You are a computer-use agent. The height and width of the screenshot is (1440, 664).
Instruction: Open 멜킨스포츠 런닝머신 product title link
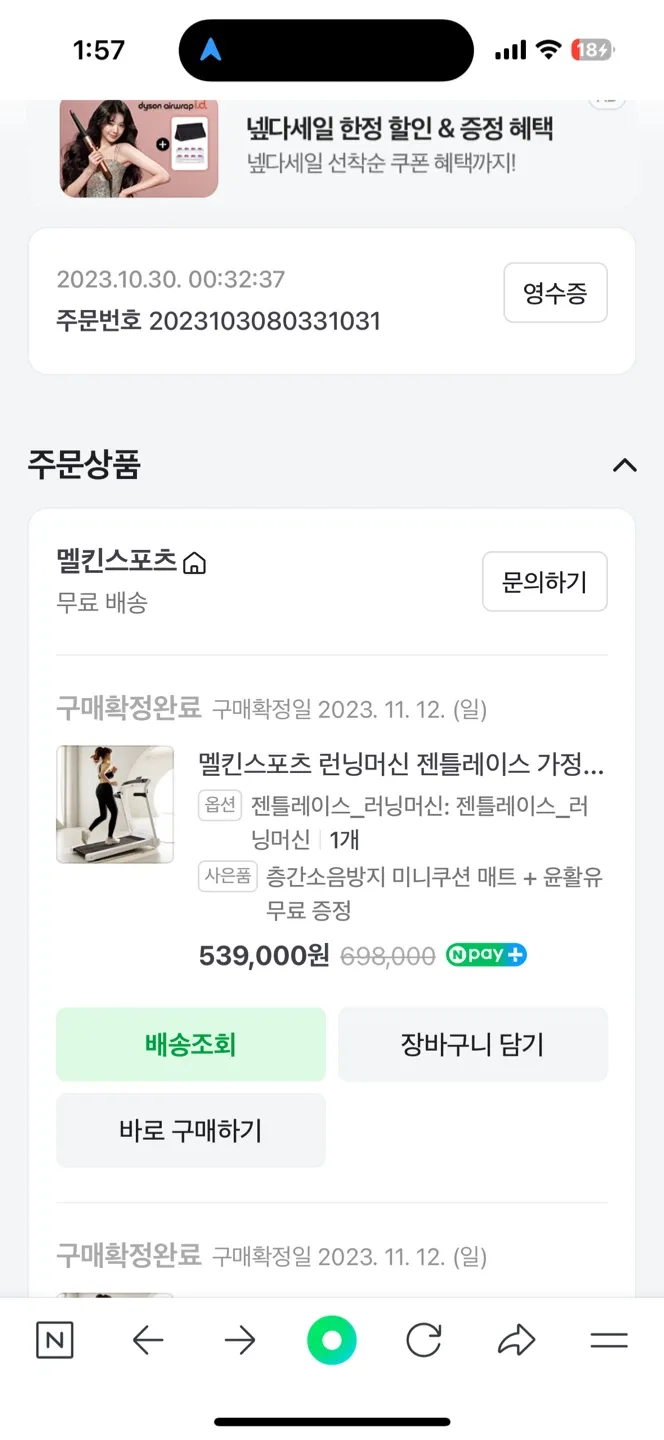(401, 766)
